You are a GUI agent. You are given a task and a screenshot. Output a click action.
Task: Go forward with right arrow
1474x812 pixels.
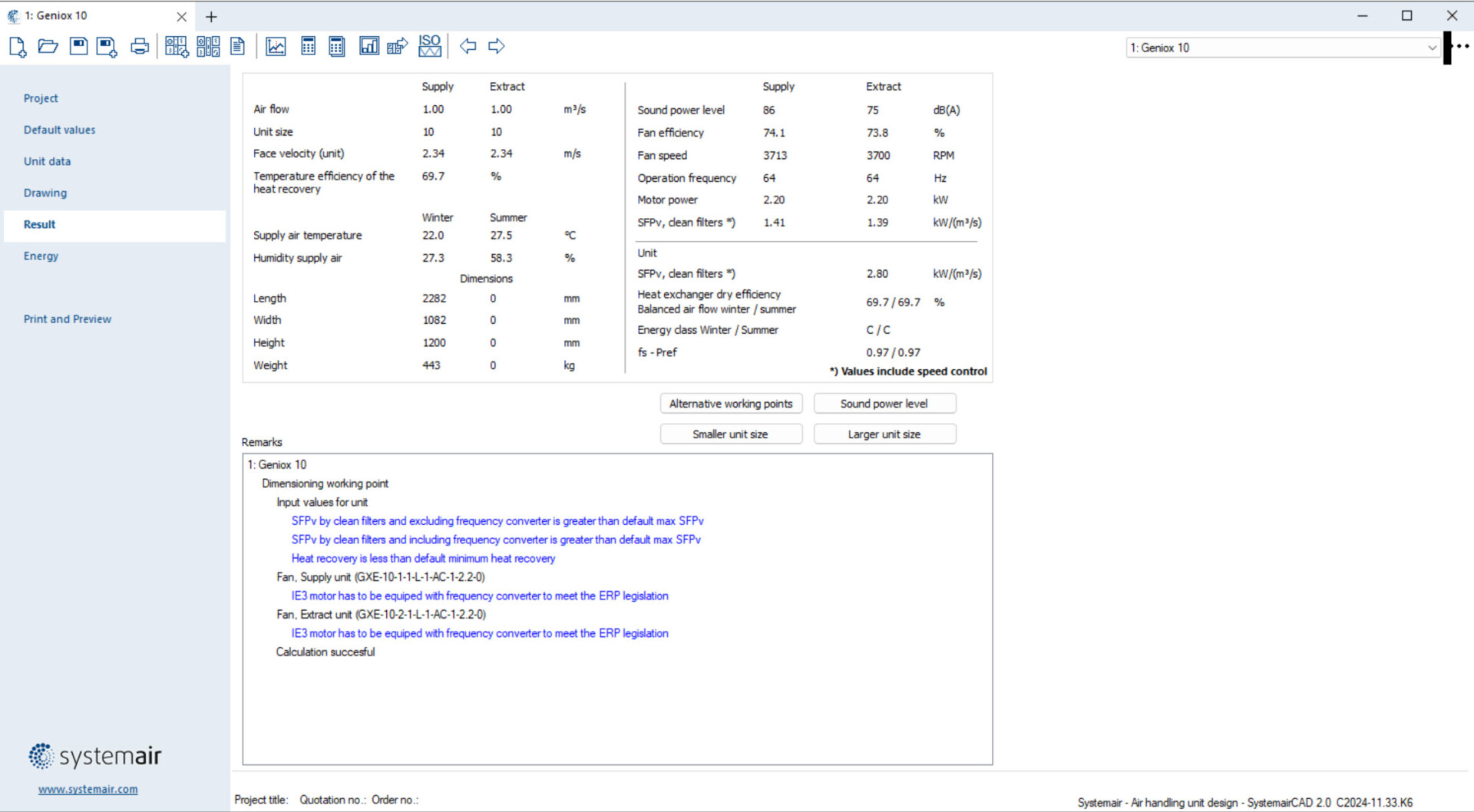(497, 47)
